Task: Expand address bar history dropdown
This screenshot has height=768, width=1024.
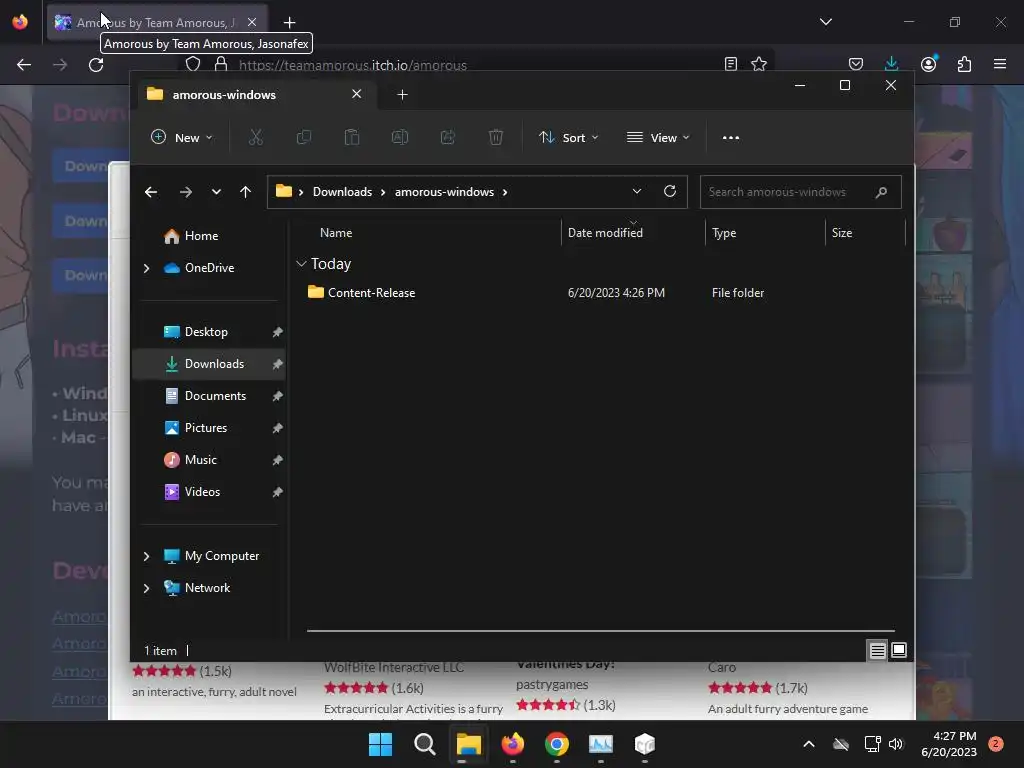Action: coord(637,191)
